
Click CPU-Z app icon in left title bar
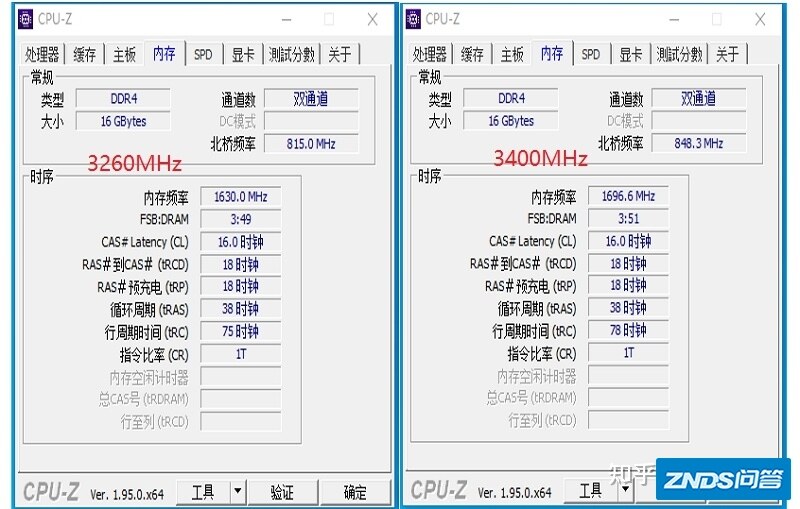coord(26,19)
